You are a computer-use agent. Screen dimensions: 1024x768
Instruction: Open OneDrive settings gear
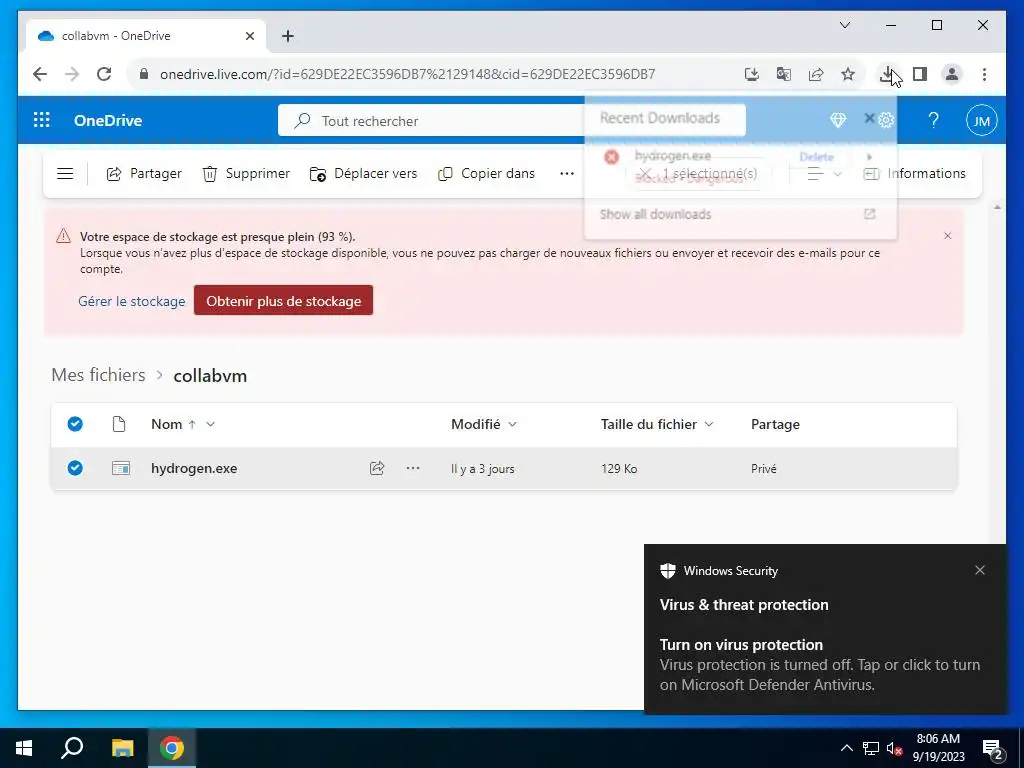click(x=886, y=120)
